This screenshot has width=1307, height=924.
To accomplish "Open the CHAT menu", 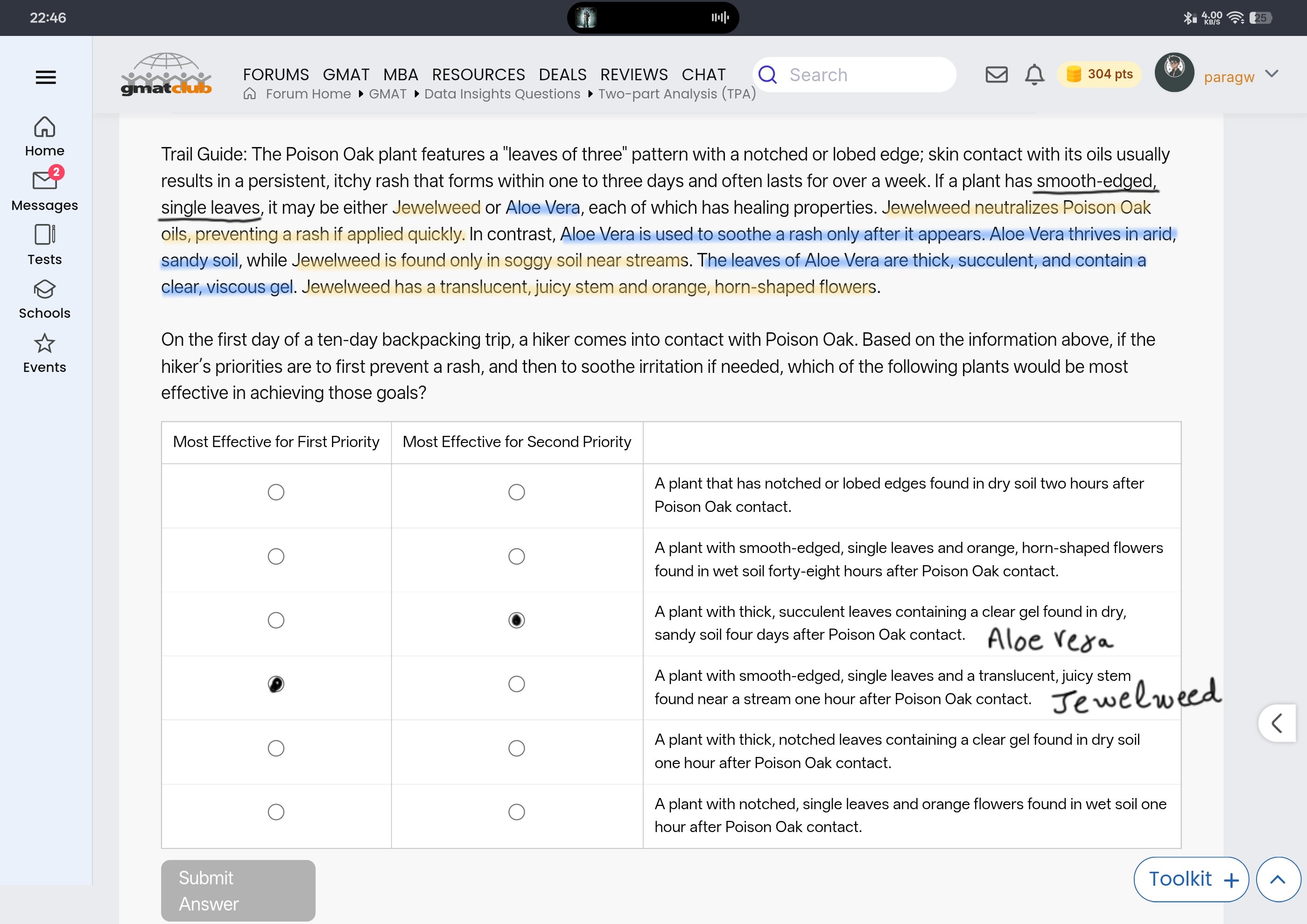I will (x=703, y=75).
